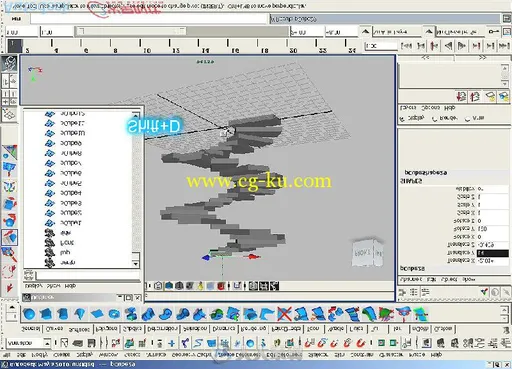Select the NURBS plane shelf icon
This screenshot has height=369, width=512.
[x=97, y=314]
